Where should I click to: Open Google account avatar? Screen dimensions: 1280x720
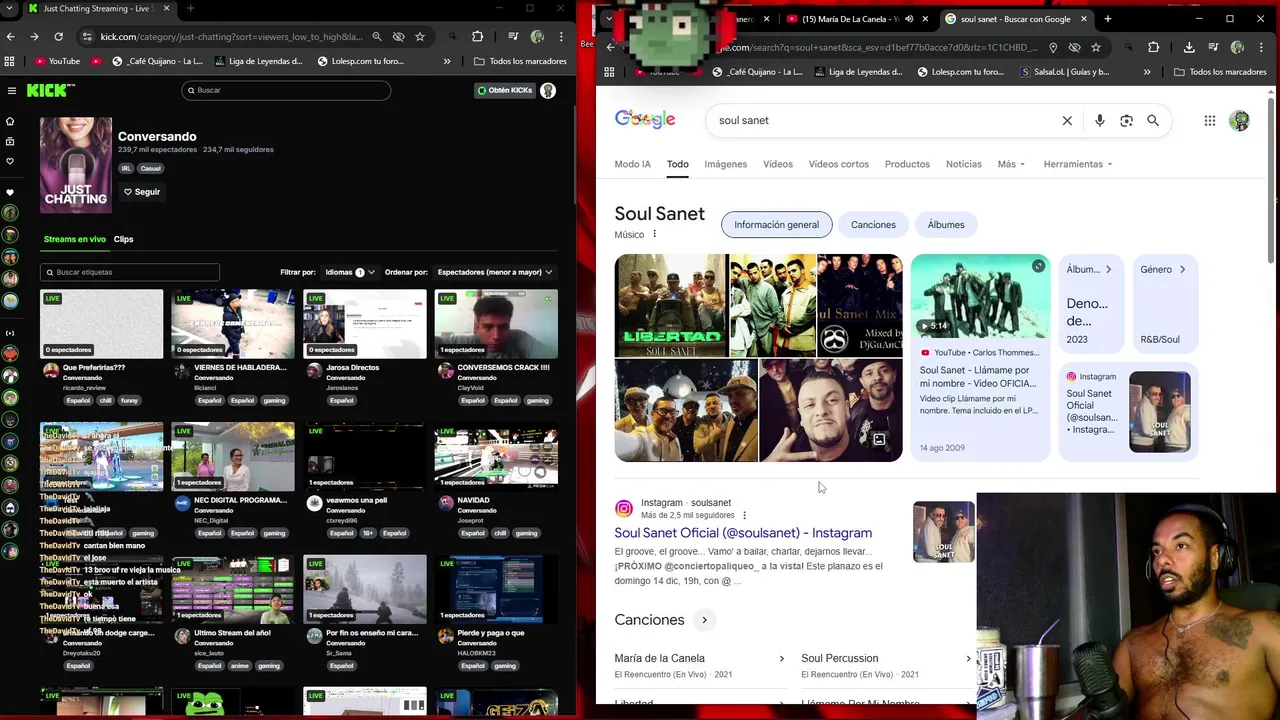(x=1239, y=120)
